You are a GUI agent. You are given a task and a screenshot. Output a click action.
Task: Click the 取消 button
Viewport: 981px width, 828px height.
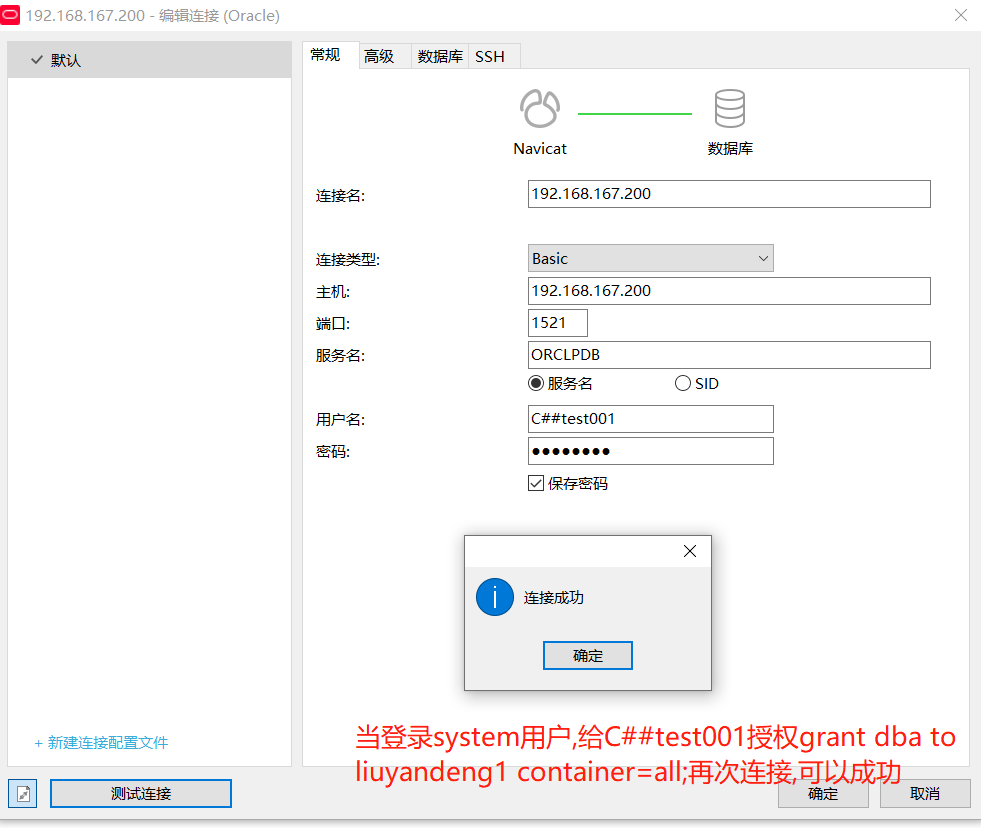pyautogui.click(x=925, y=794)
